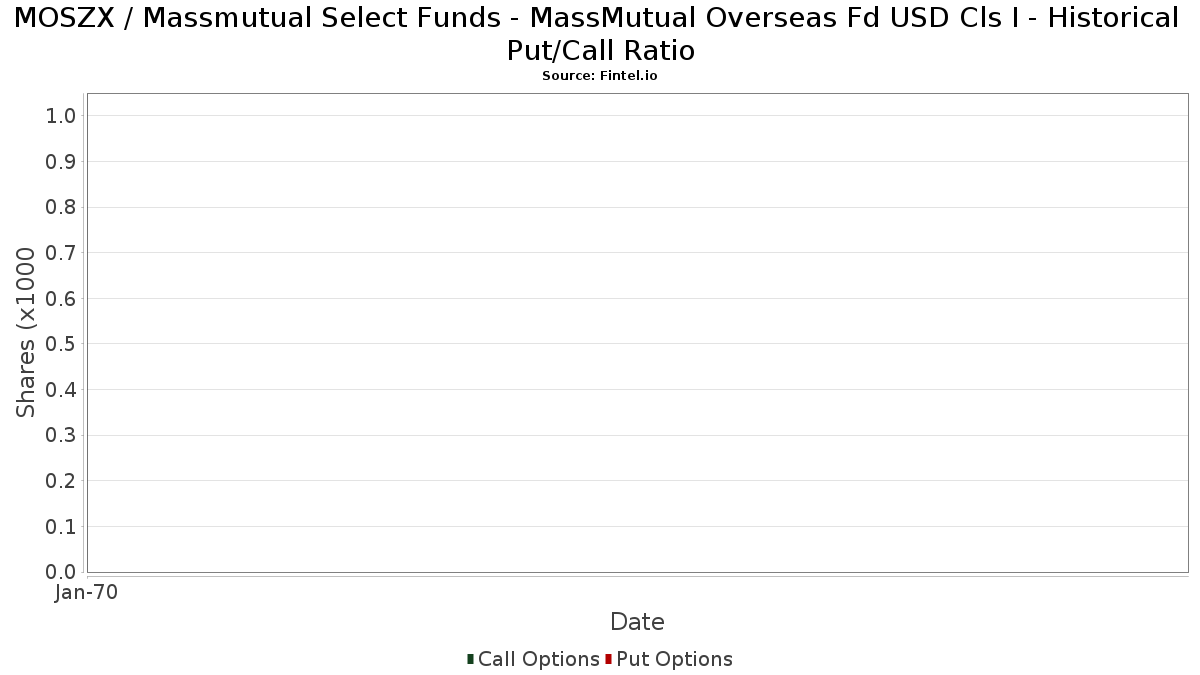Click the 0.4 y-axis tick label
Image resolution: width=1200 pixels, height=675 pixels.
tap(61, 390)
